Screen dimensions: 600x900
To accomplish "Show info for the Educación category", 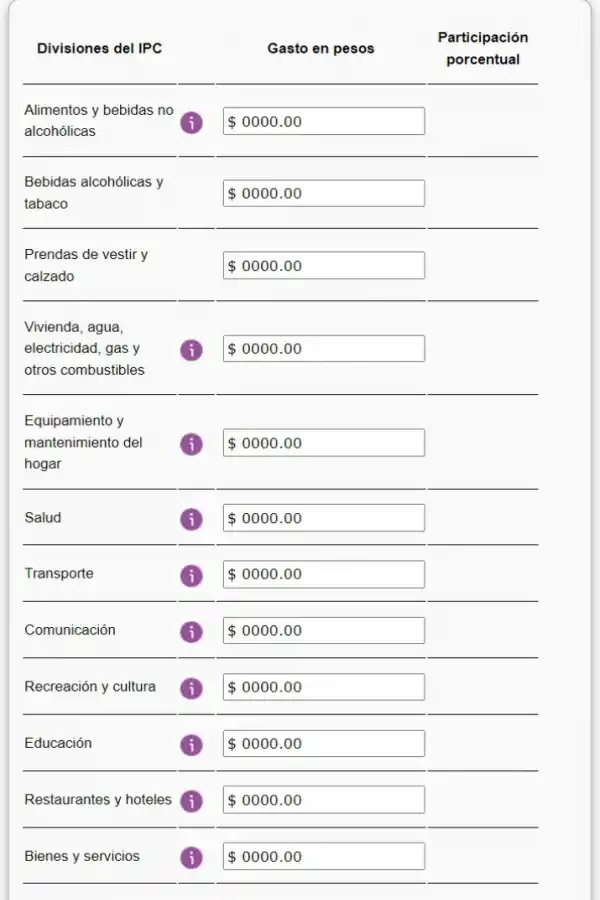I will pos(191,744).
